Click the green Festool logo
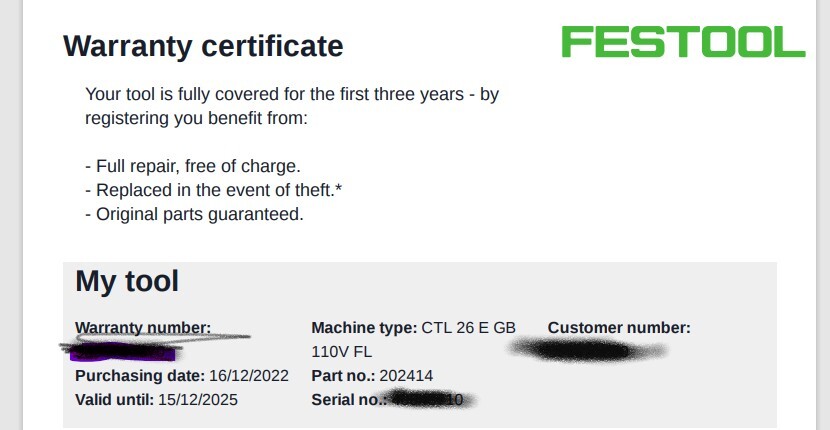This screenshot has height=430, width=830. click(x=682, y=41)
